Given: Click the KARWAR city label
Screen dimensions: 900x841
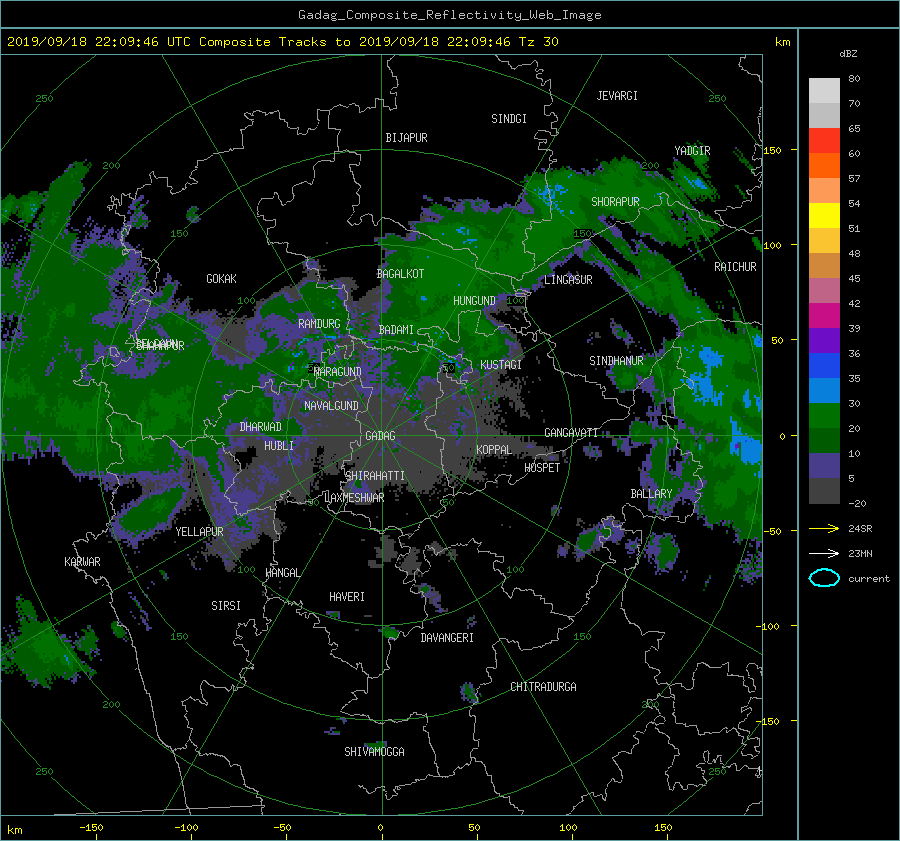Looking at the screenshot, I should (x=82, y=562).
